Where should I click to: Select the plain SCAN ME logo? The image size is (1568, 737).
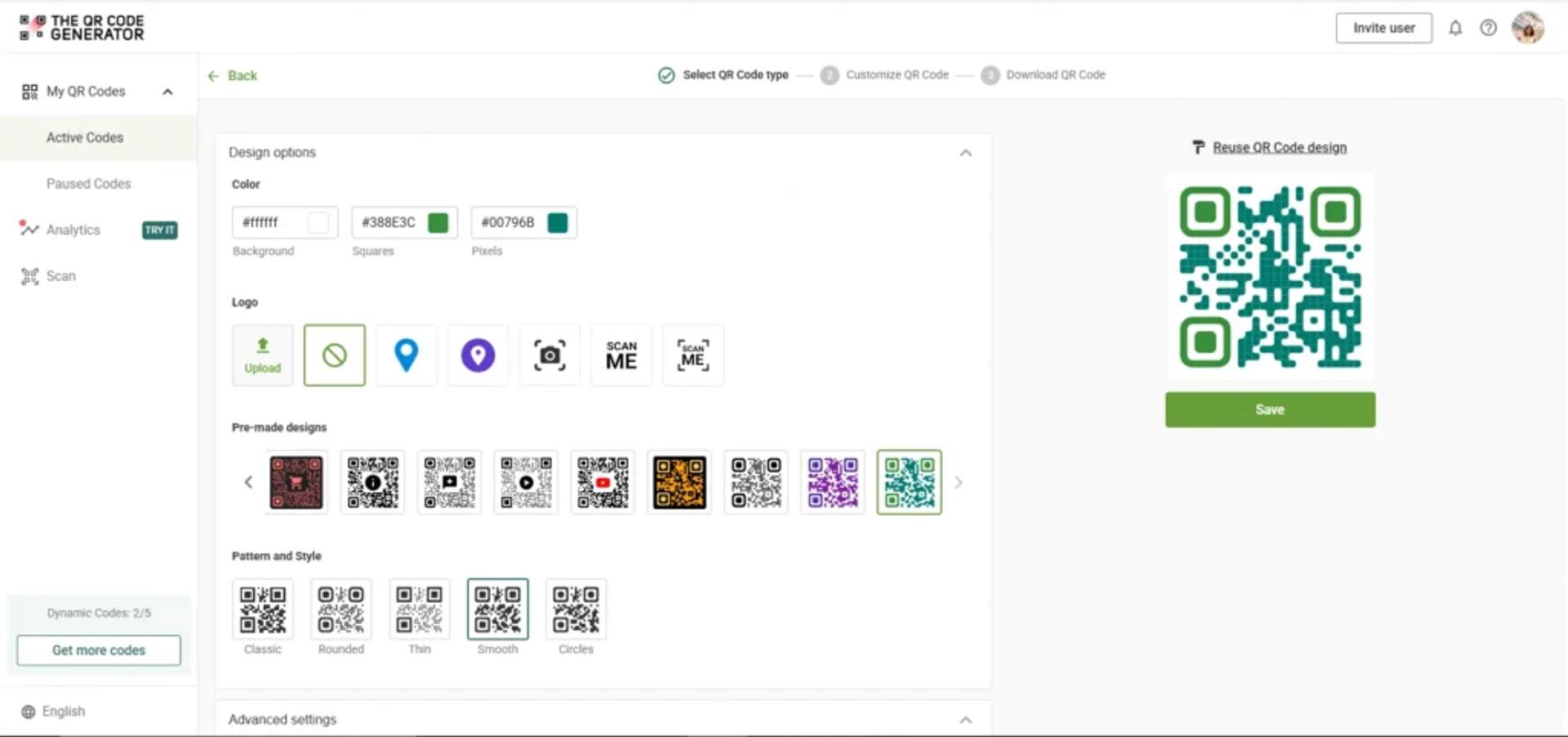coord(621,355)
